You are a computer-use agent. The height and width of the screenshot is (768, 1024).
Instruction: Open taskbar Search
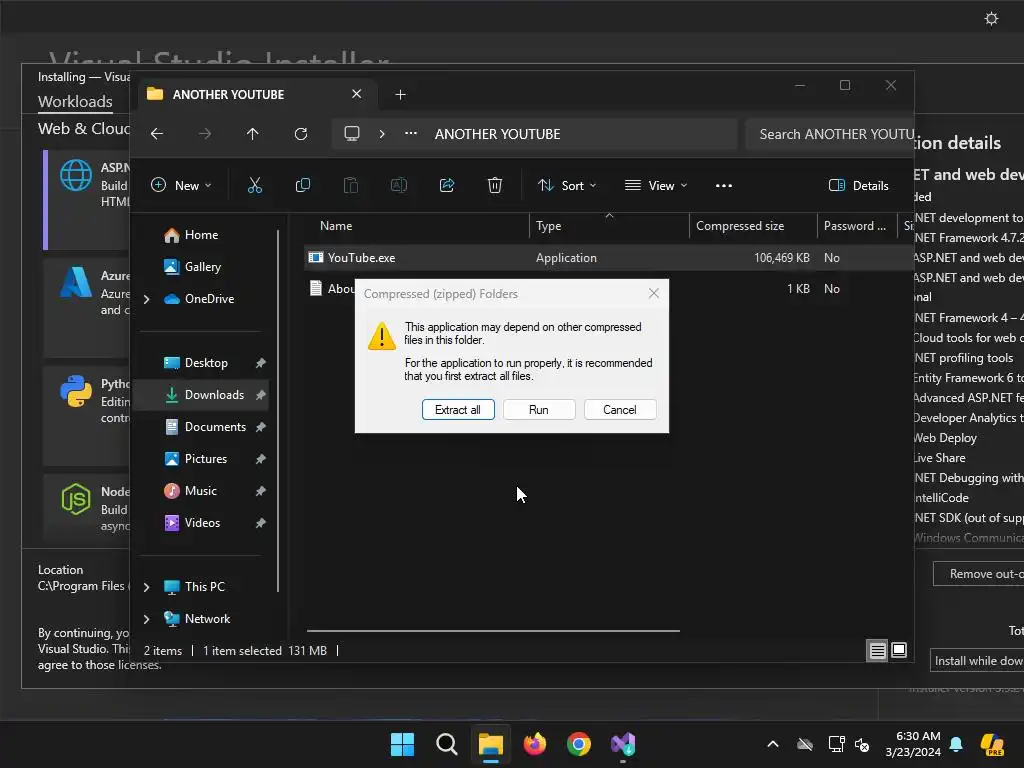(x=447, y=744)
